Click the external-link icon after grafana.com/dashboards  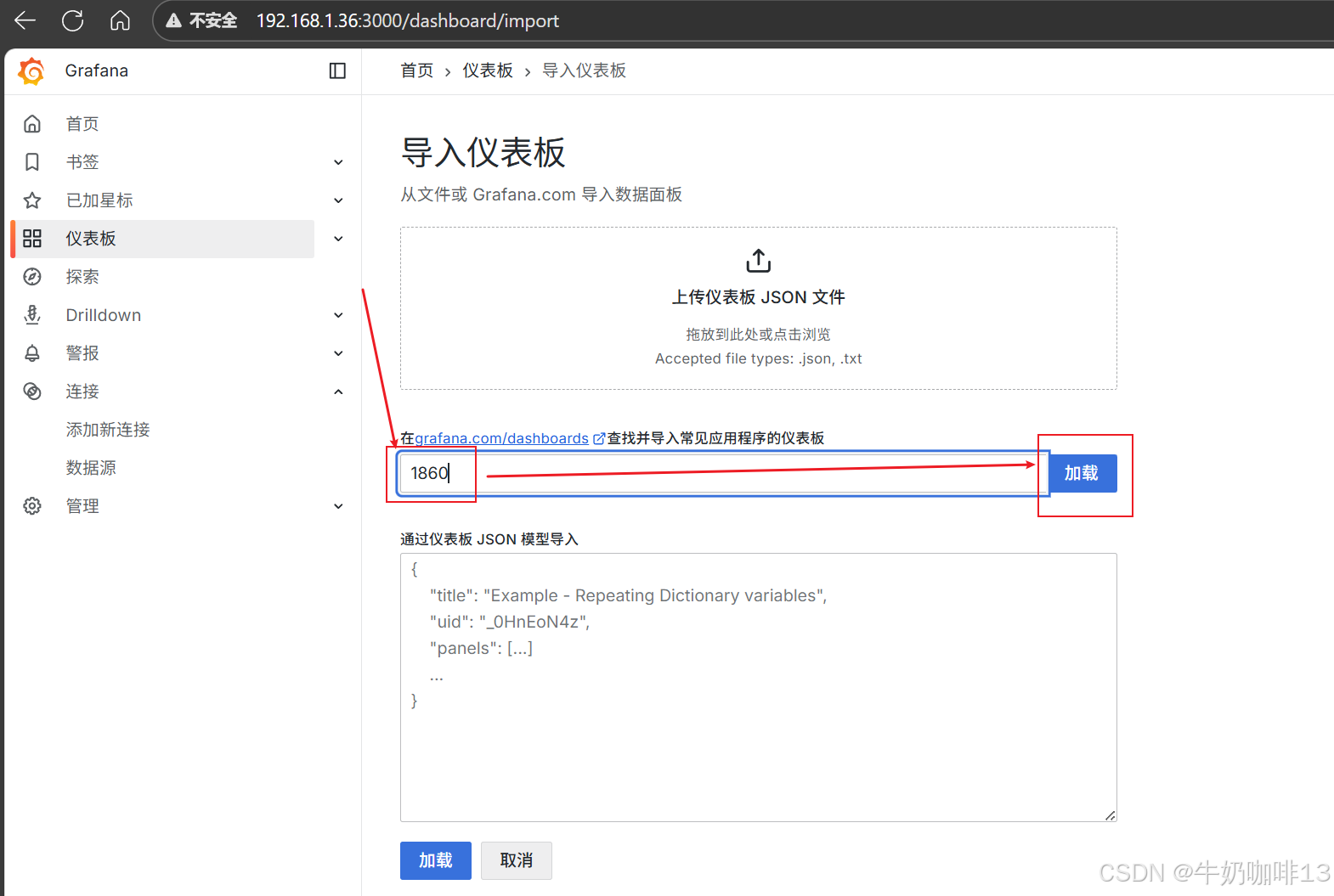[599, 438]
